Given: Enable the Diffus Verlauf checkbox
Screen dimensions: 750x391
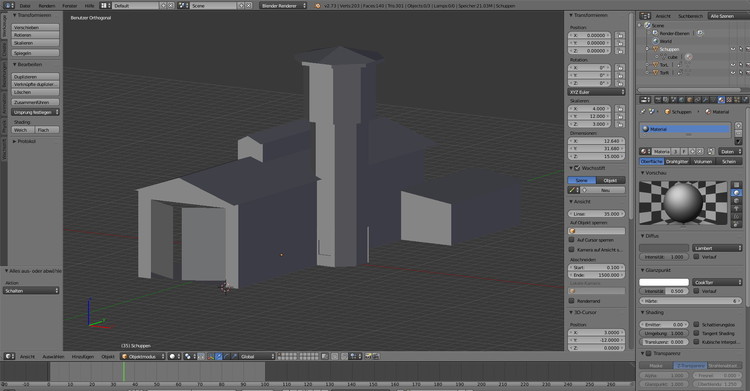Looking at the screenshot, I should click(x=696, y=257).
